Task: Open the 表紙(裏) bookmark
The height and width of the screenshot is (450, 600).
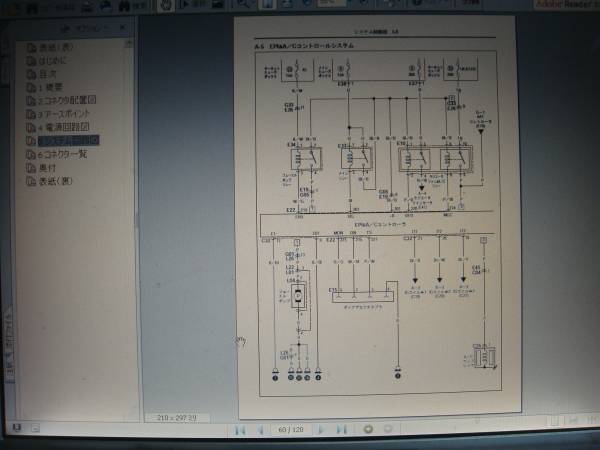Action: [x=55, y=181]
